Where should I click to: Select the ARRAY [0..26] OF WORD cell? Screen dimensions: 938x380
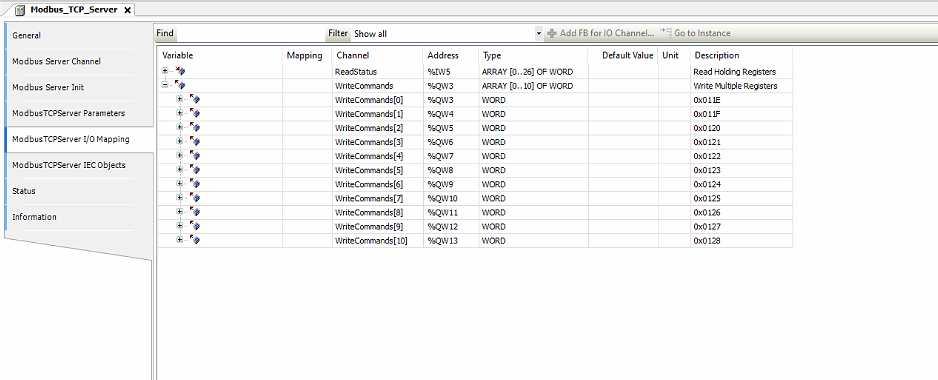point(534,71)
